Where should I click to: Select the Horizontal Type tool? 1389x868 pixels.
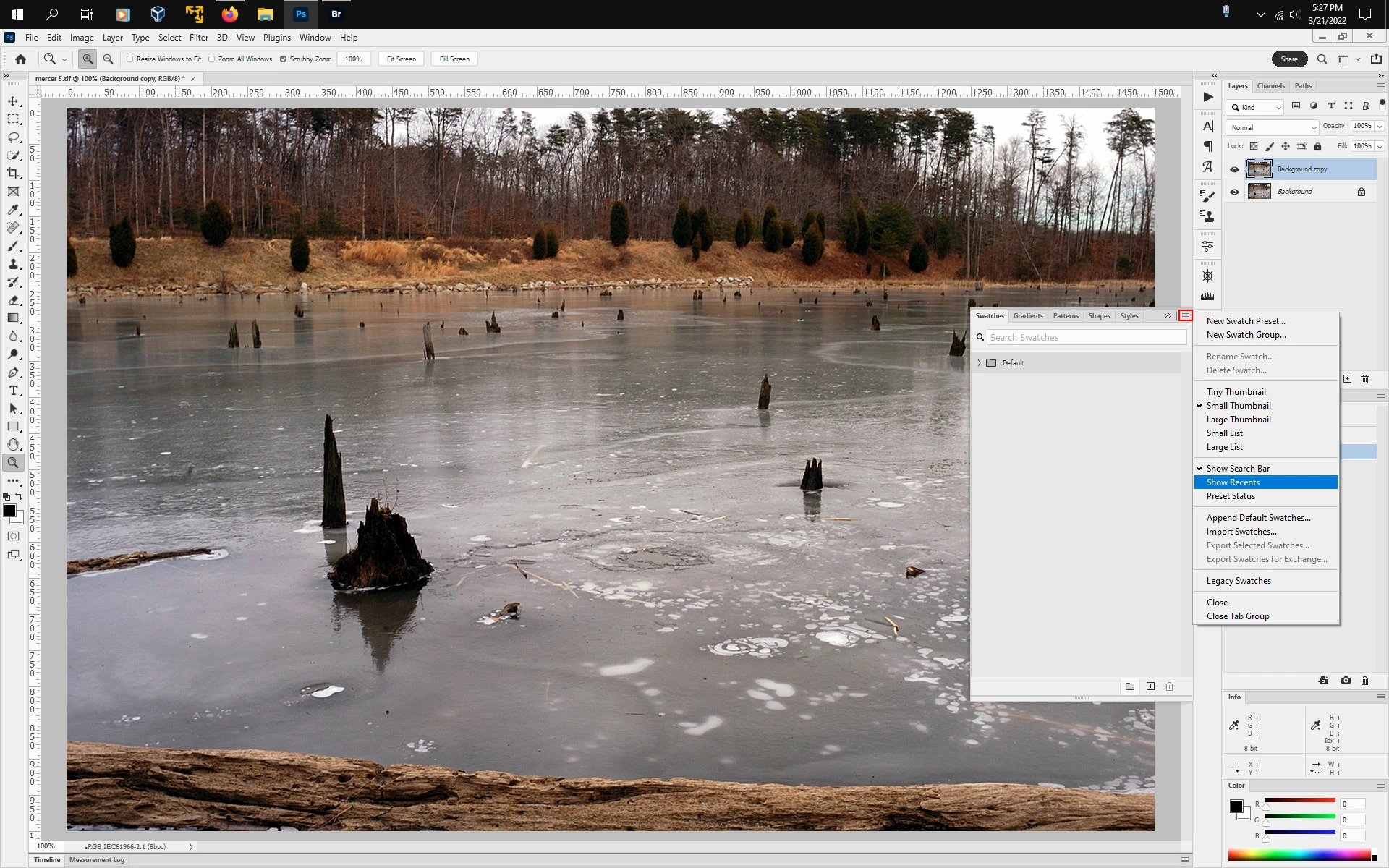(13, 391)
